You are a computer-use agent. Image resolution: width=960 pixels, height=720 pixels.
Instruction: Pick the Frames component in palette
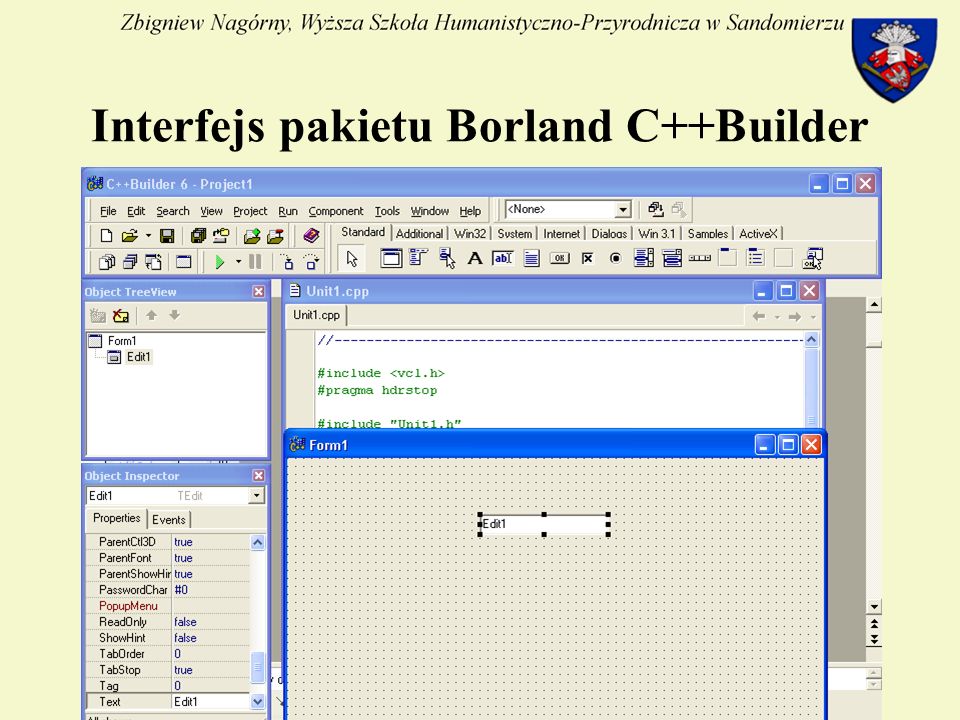click(391, 258)
